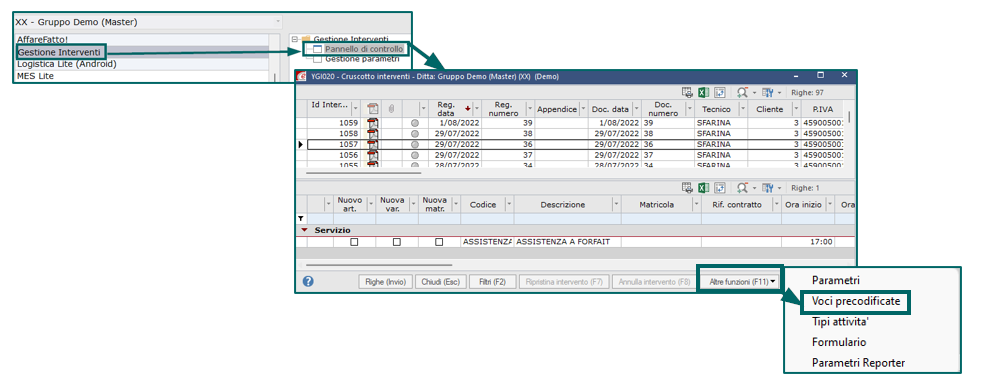Choose Tipi attivita' menu entry
Viewport: 983px width, 387px height.
tap(840, 322)
